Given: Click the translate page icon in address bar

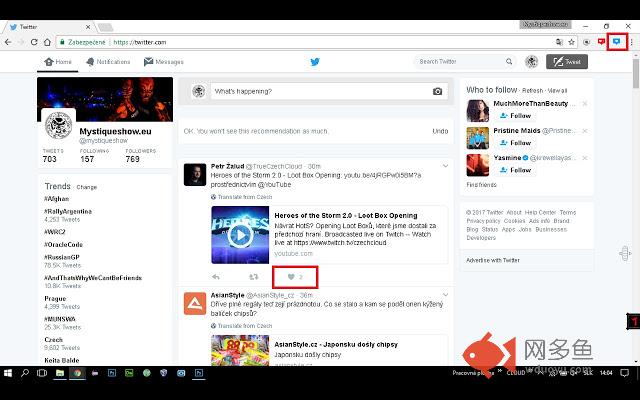Looking at the screenshot, I should tap(559, 42).
